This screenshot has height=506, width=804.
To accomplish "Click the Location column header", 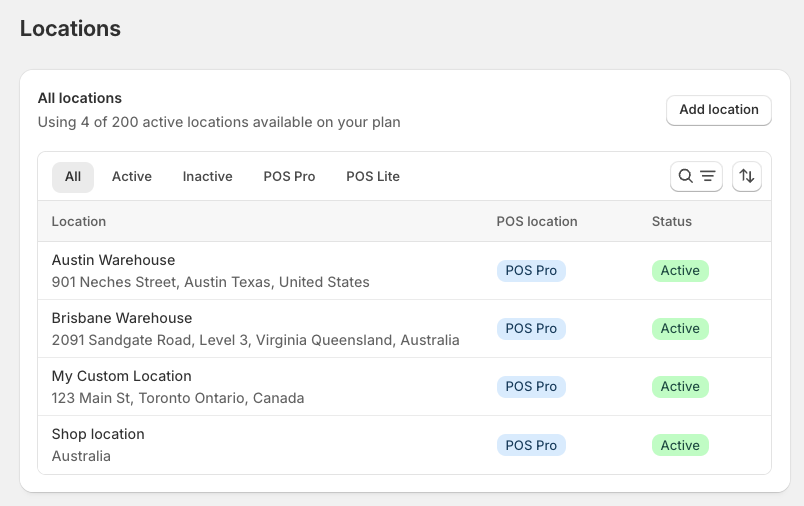I will (x=79, y=221).
